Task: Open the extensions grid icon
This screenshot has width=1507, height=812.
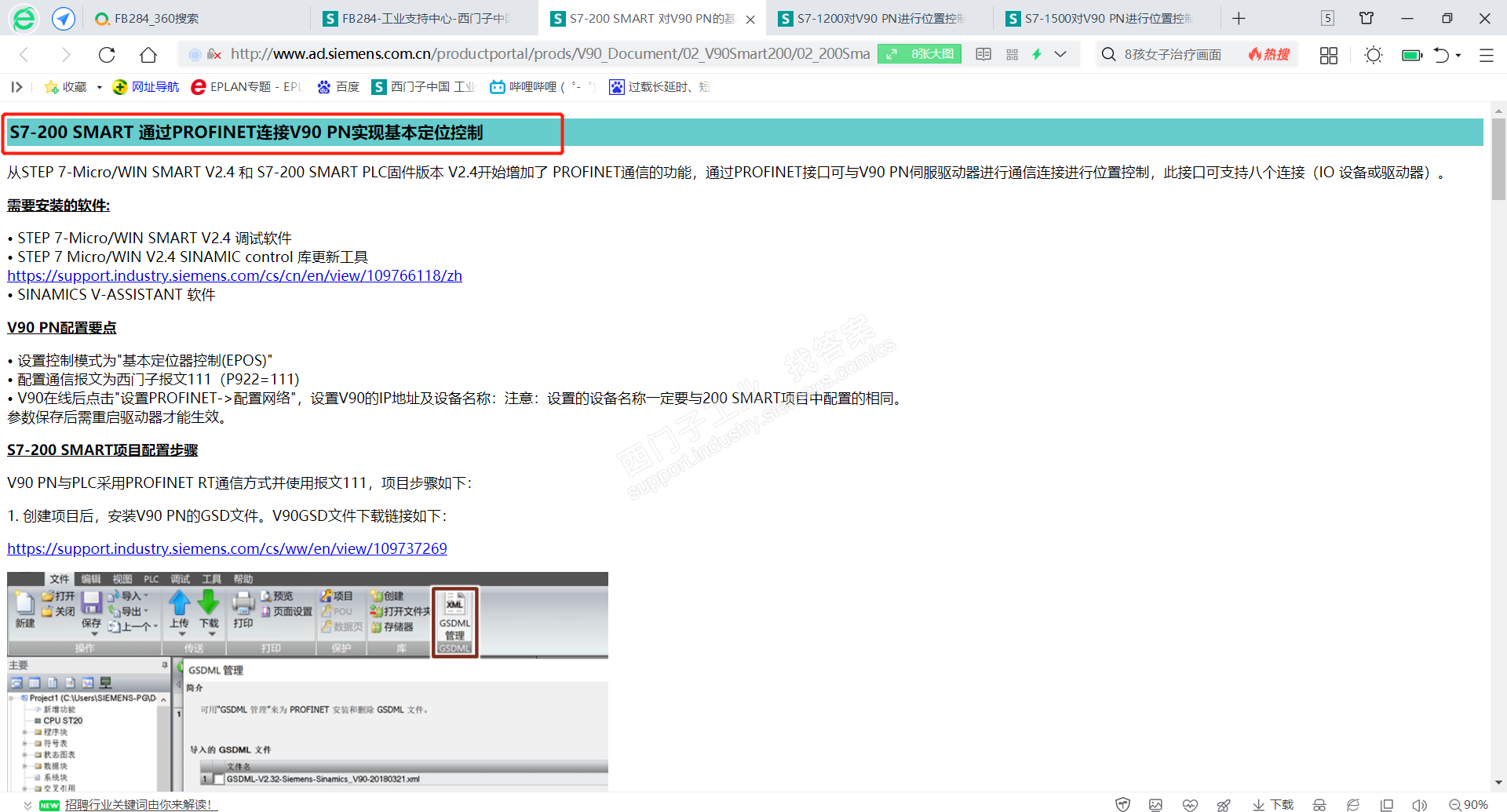Action: tap(1329, 55)
